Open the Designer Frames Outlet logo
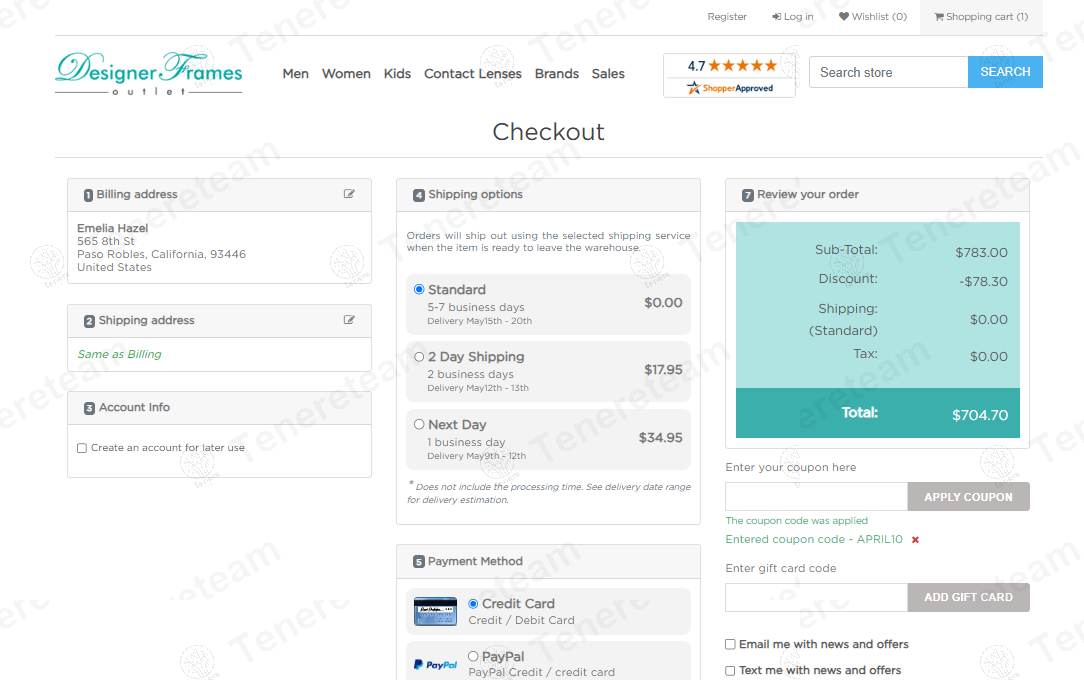 point(149,74)
